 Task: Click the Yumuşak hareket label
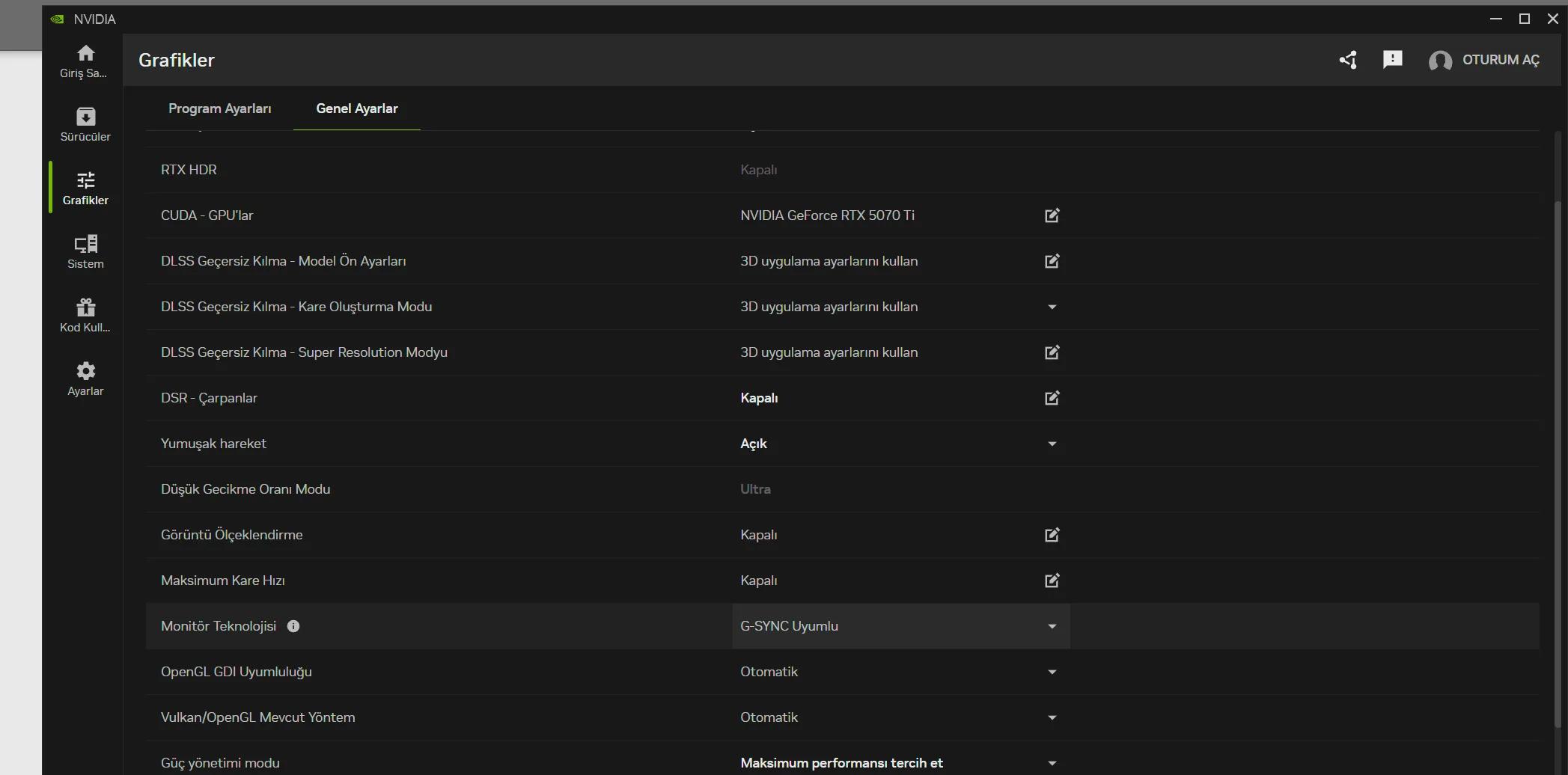[x=213, y=444]
